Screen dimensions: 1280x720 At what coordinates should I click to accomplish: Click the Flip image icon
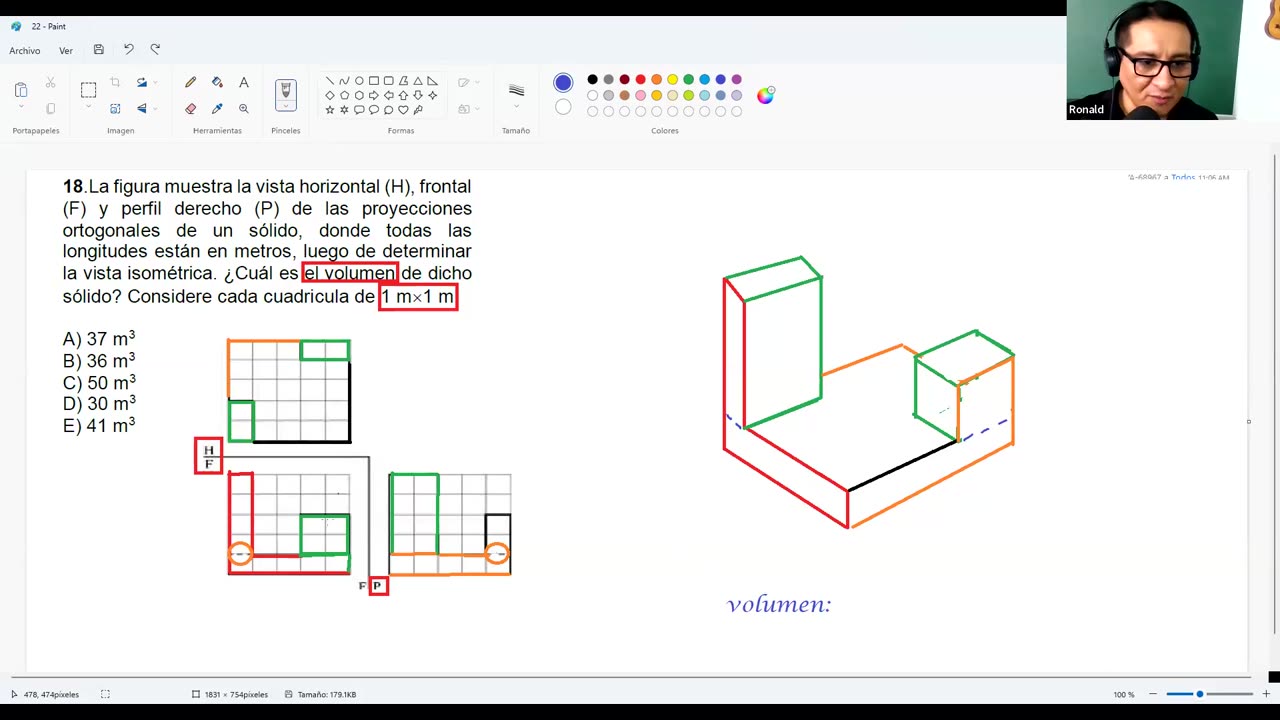point(141,108)
